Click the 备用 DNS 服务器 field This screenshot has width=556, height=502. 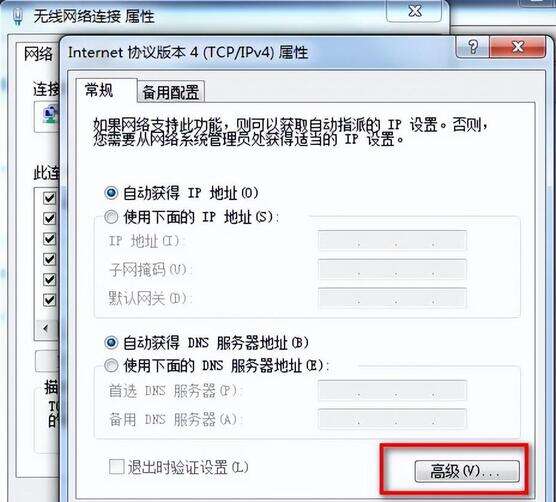point(392,419)
